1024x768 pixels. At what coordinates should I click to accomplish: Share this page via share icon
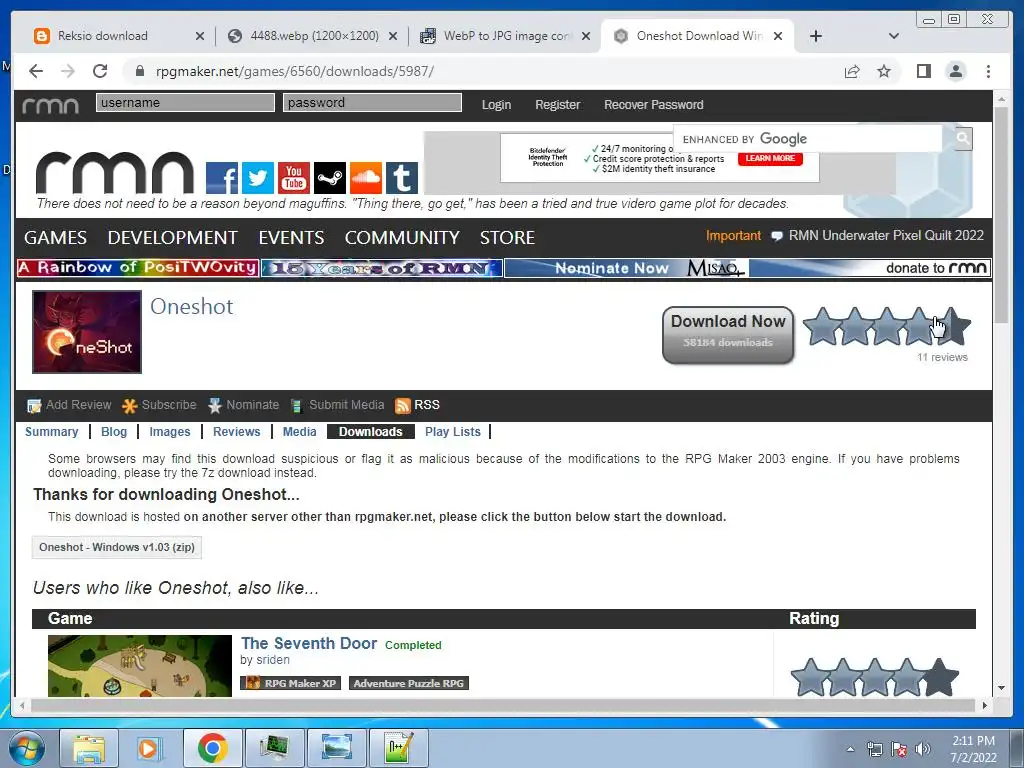point(852,71)
